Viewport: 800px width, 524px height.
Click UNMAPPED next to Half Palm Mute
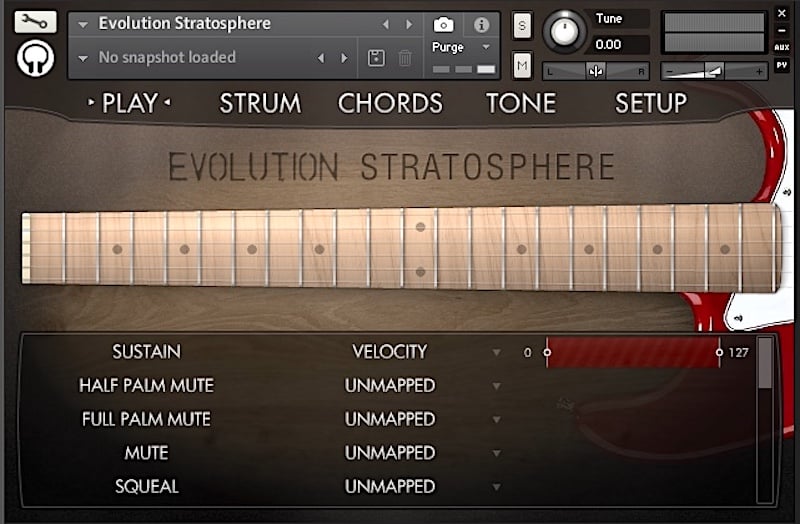click(390, 386)
